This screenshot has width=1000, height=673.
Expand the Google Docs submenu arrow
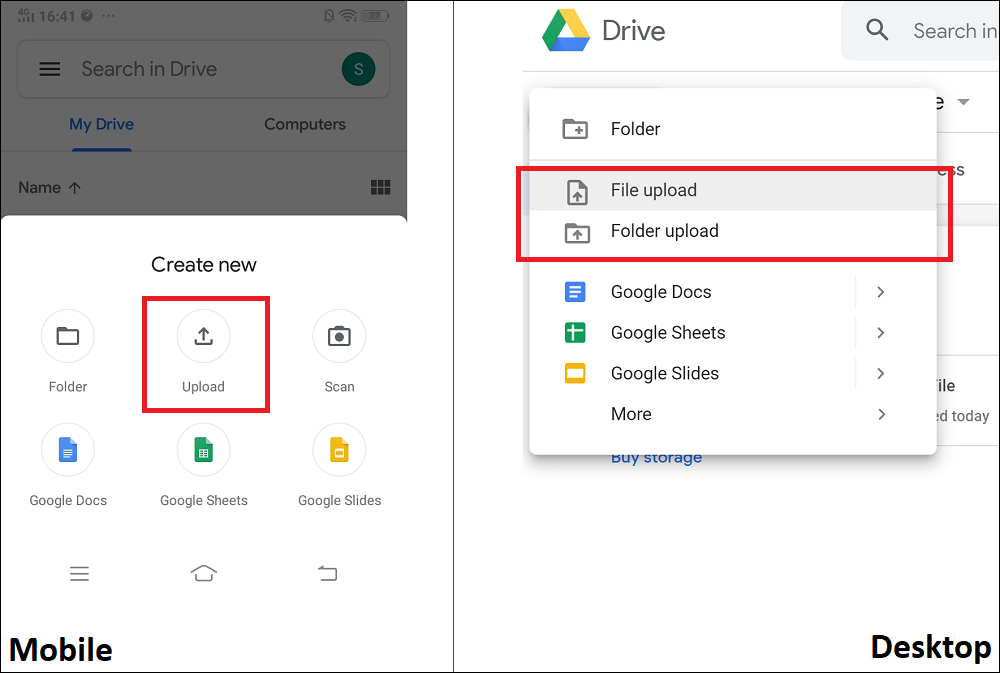(881, 292)
